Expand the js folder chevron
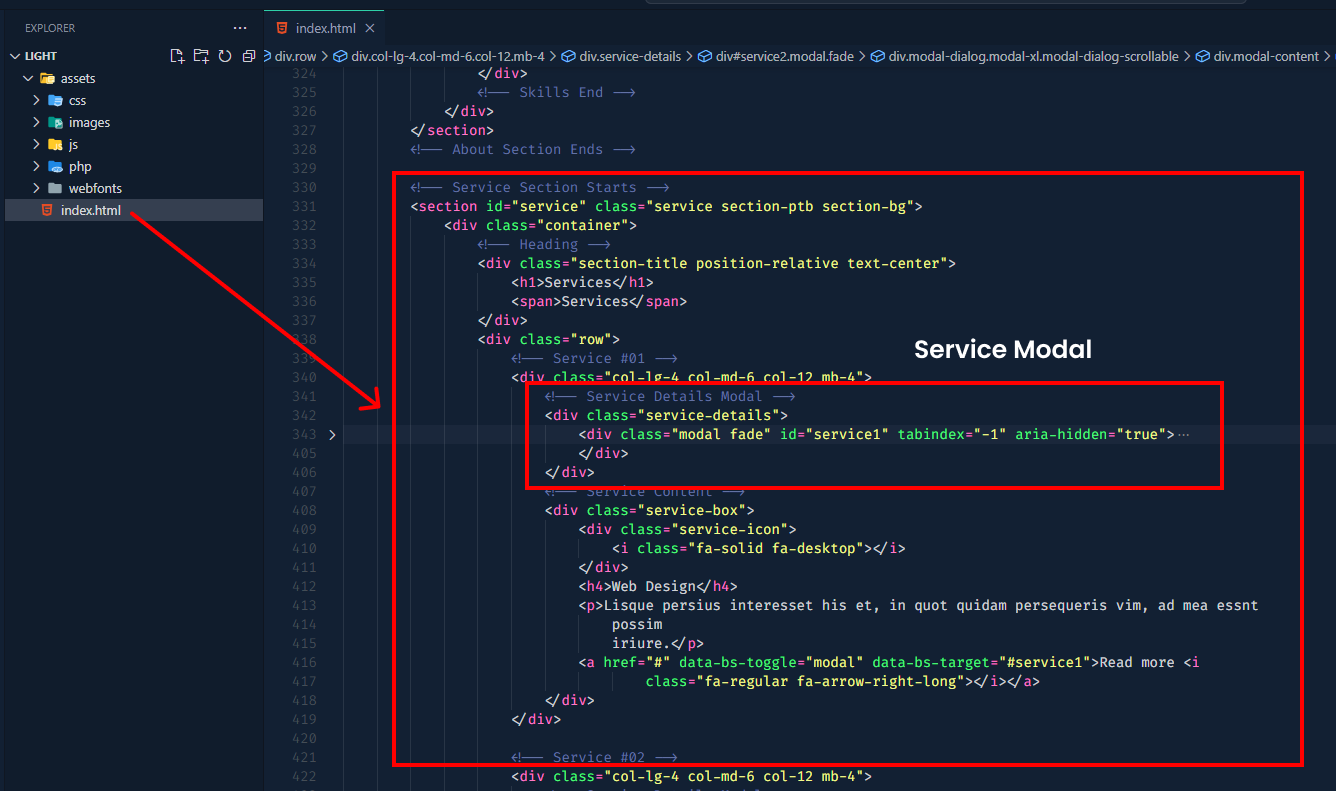 click(x=36, y=144)
